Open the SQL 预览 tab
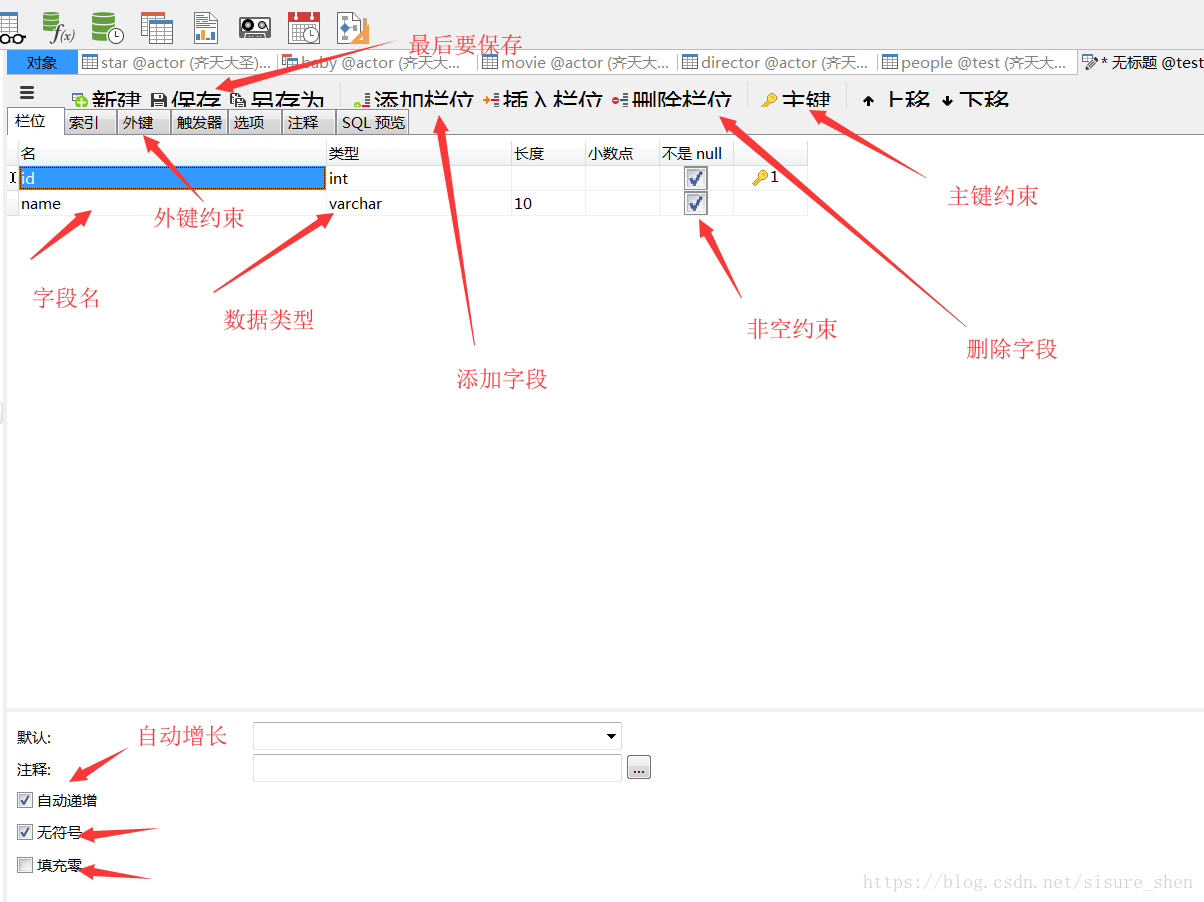 click(372, 121)
